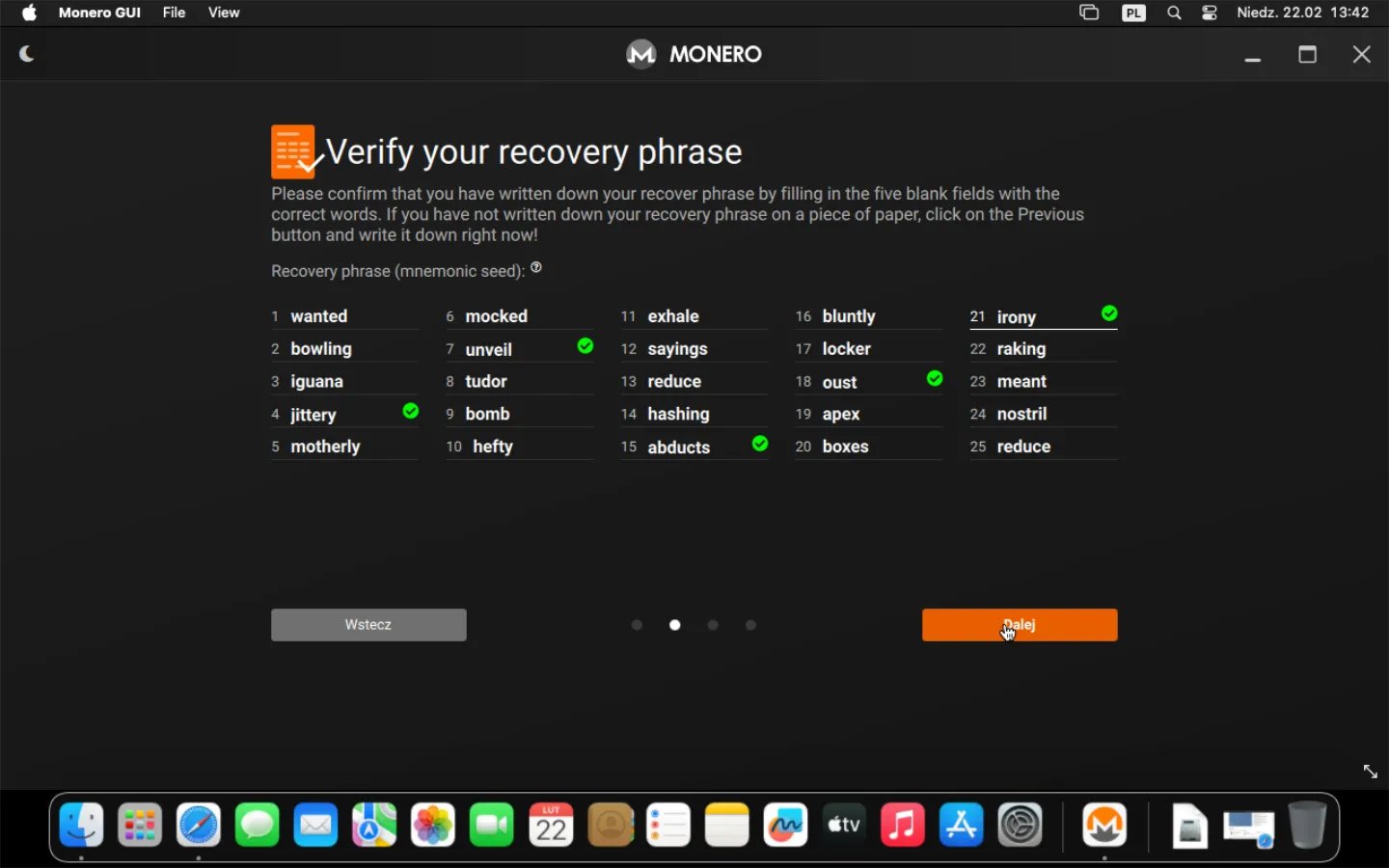Open Launchpad from the dock
1389x868 pixels.
coord(140,826)
